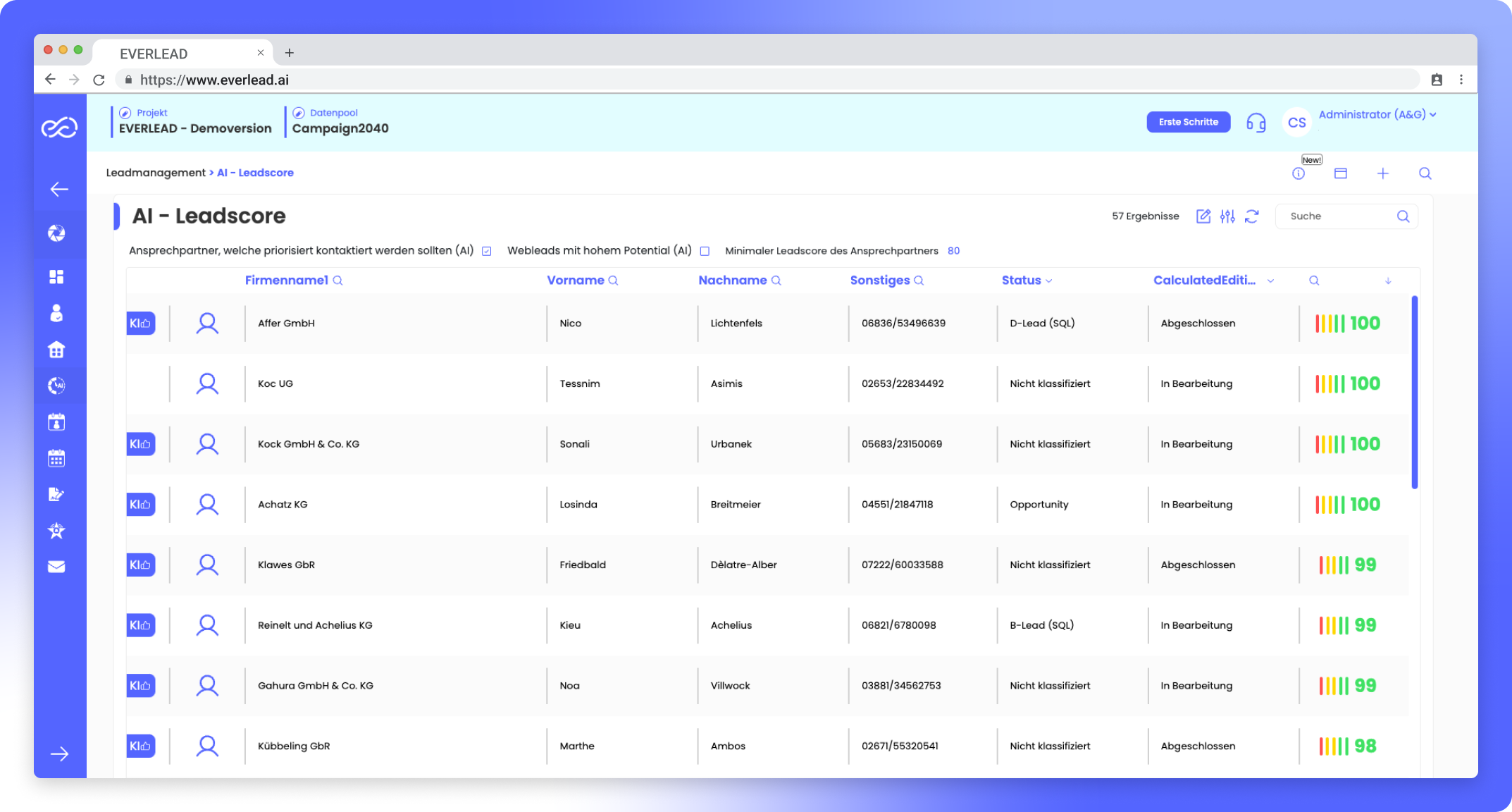This screenshot has height=812, width=1512.
Task: Switch to the EVERLEAD browser tab
Action: 154,53
